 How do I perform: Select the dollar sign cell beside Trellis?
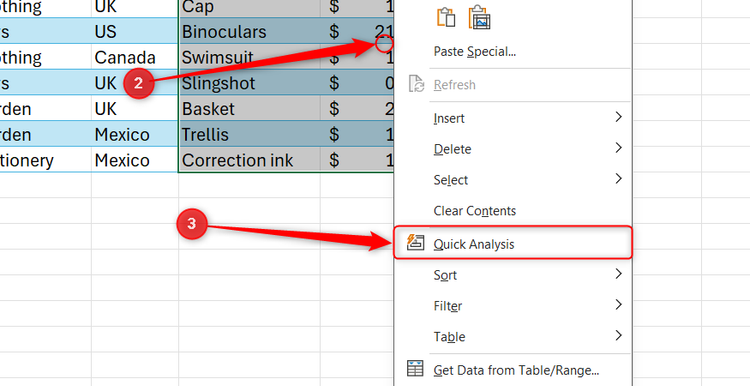tap(357, 134)
